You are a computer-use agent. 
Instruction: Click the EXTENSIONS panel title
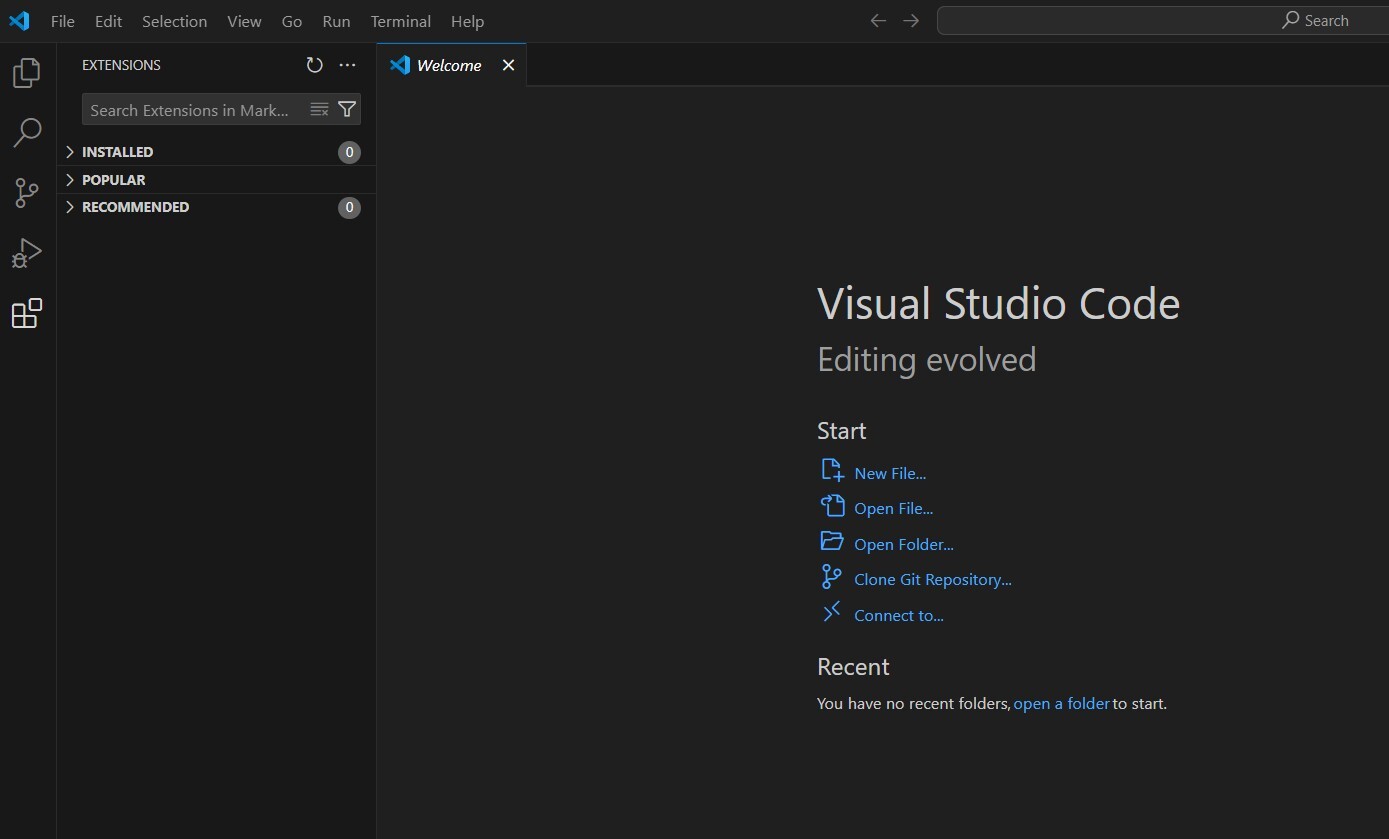(121, 65)
